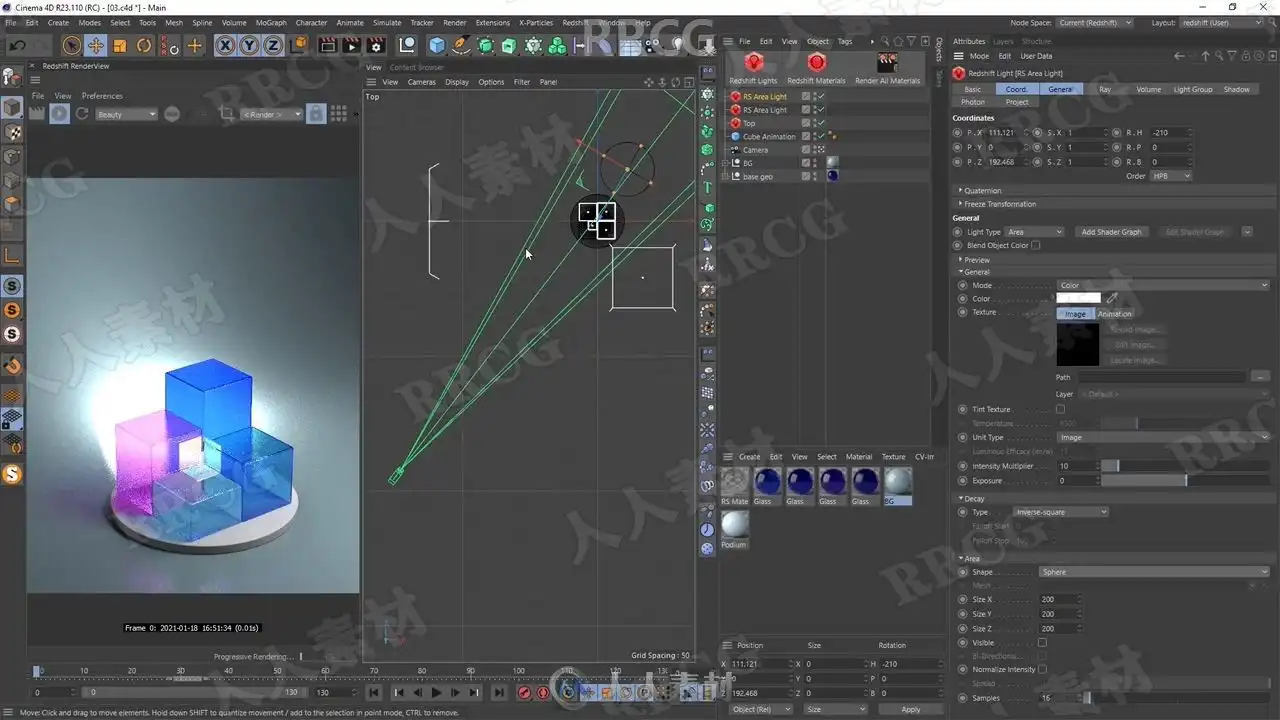Click the Coordinate System cube icon
1280x720 pixels.
tap(297, 45)
